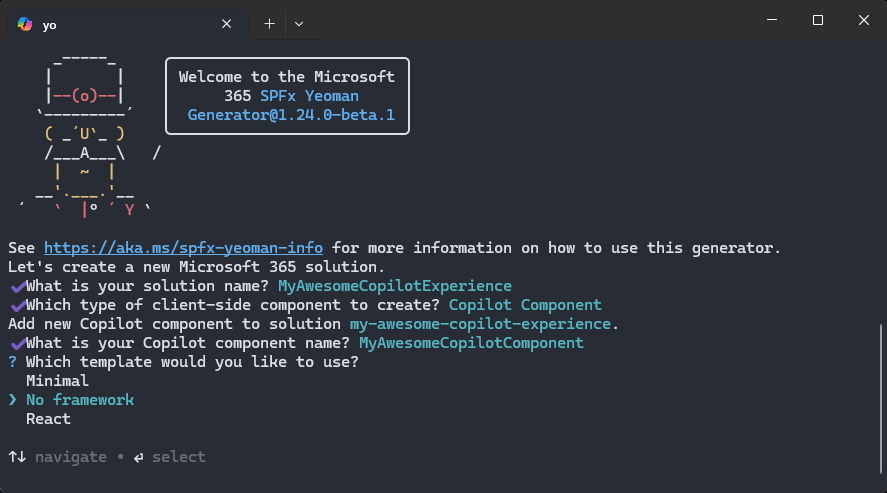Click the Yeoman ASCII art figure
This screenshot has height=493, width=887.
click(91, 135)
